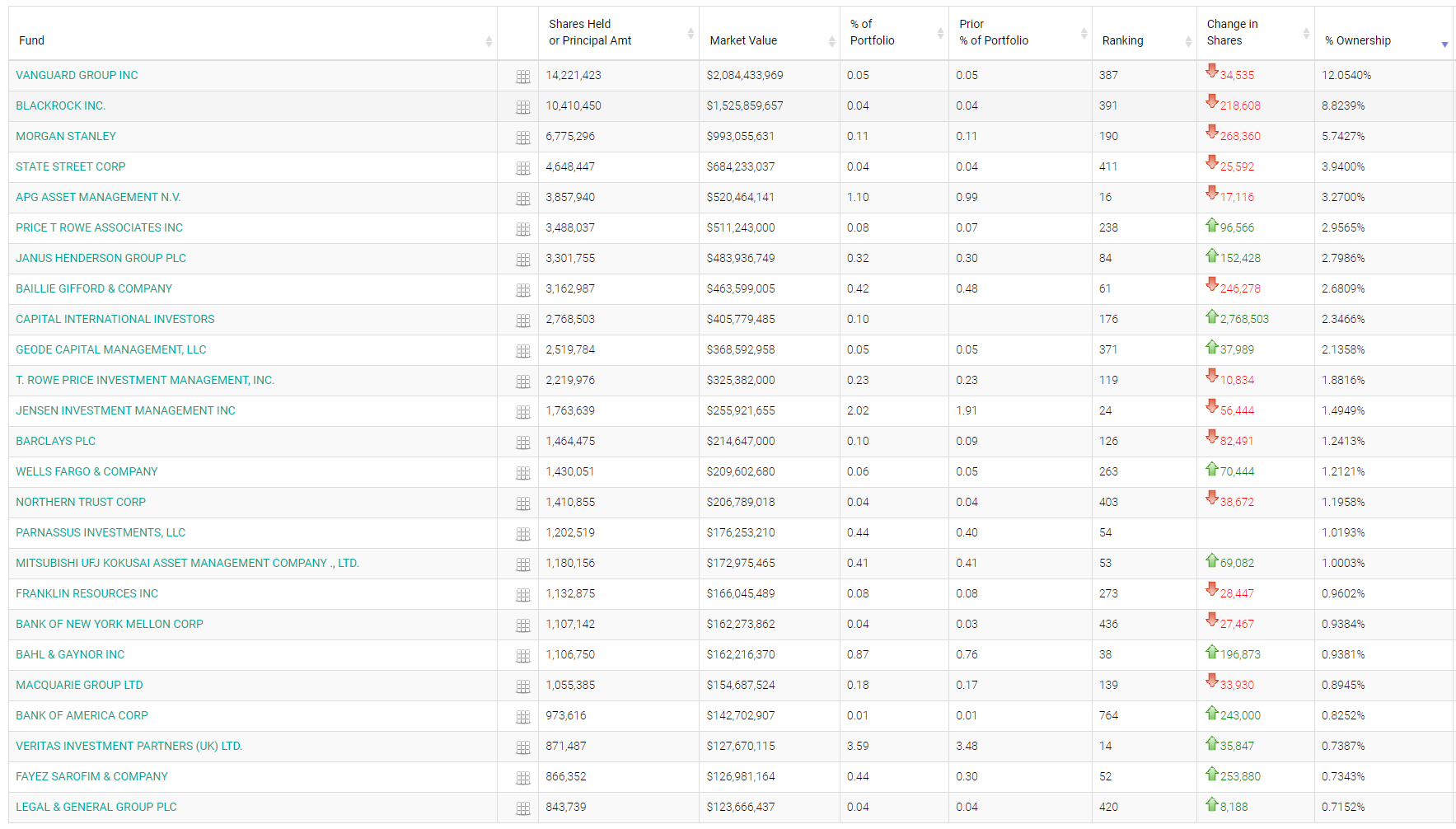Open grid icon for Bank of America Corp
This screenshot has width=1456, height=829.
click(x=522, y=717)
